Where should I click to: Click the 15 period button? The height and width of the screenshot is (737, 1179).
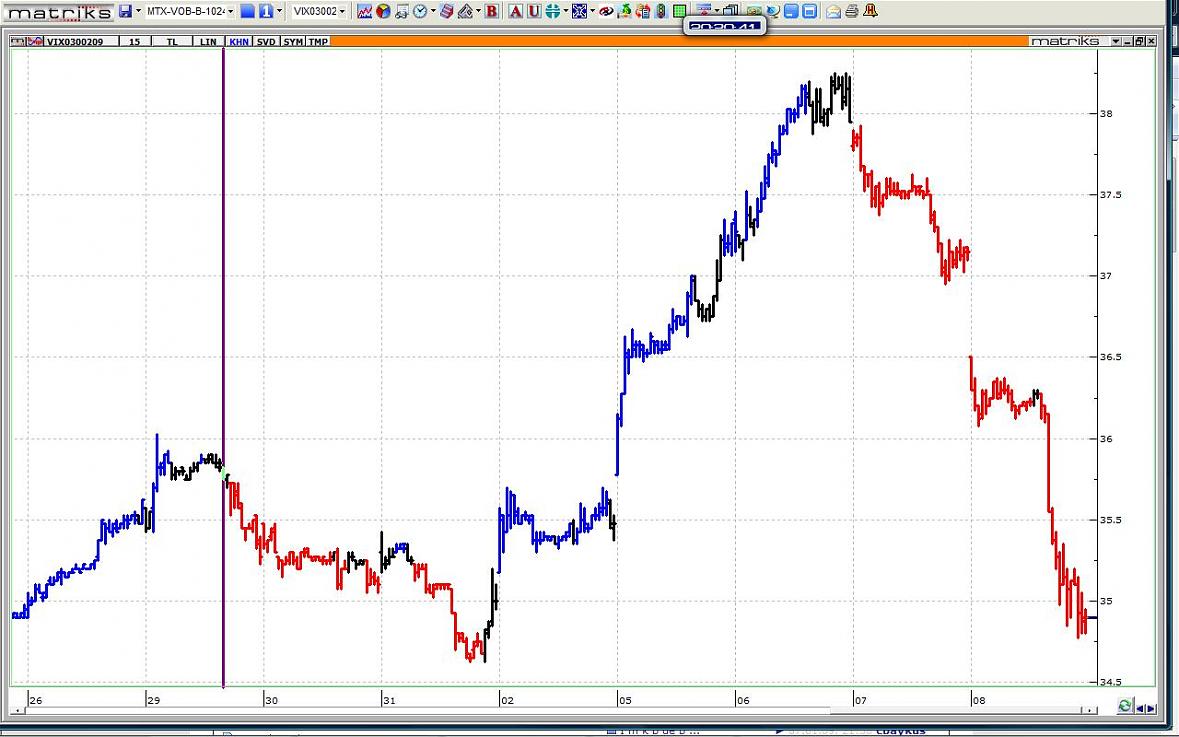point(134,41)
